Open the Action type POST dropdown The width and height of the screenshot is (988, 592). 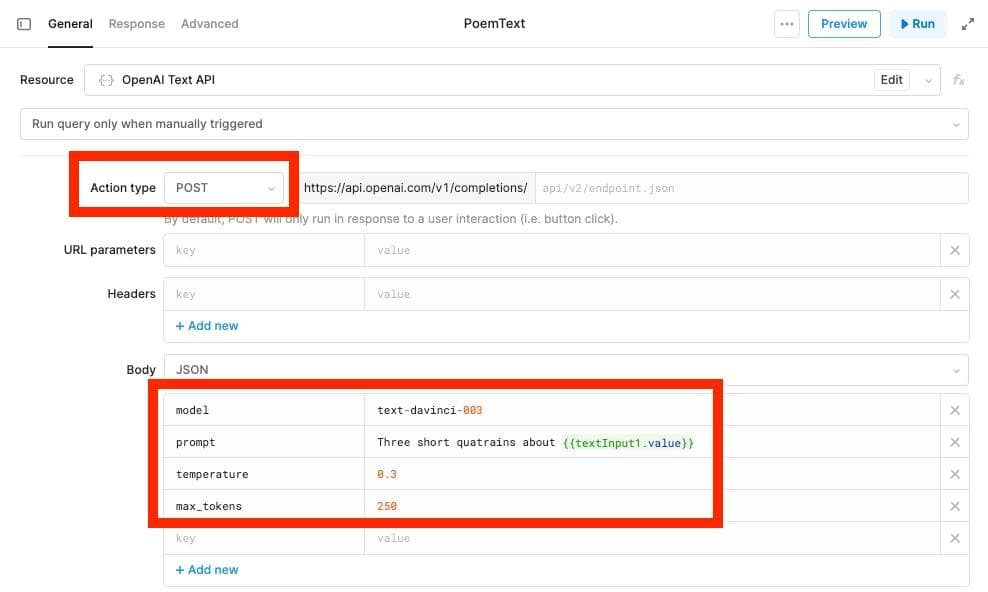225,188
